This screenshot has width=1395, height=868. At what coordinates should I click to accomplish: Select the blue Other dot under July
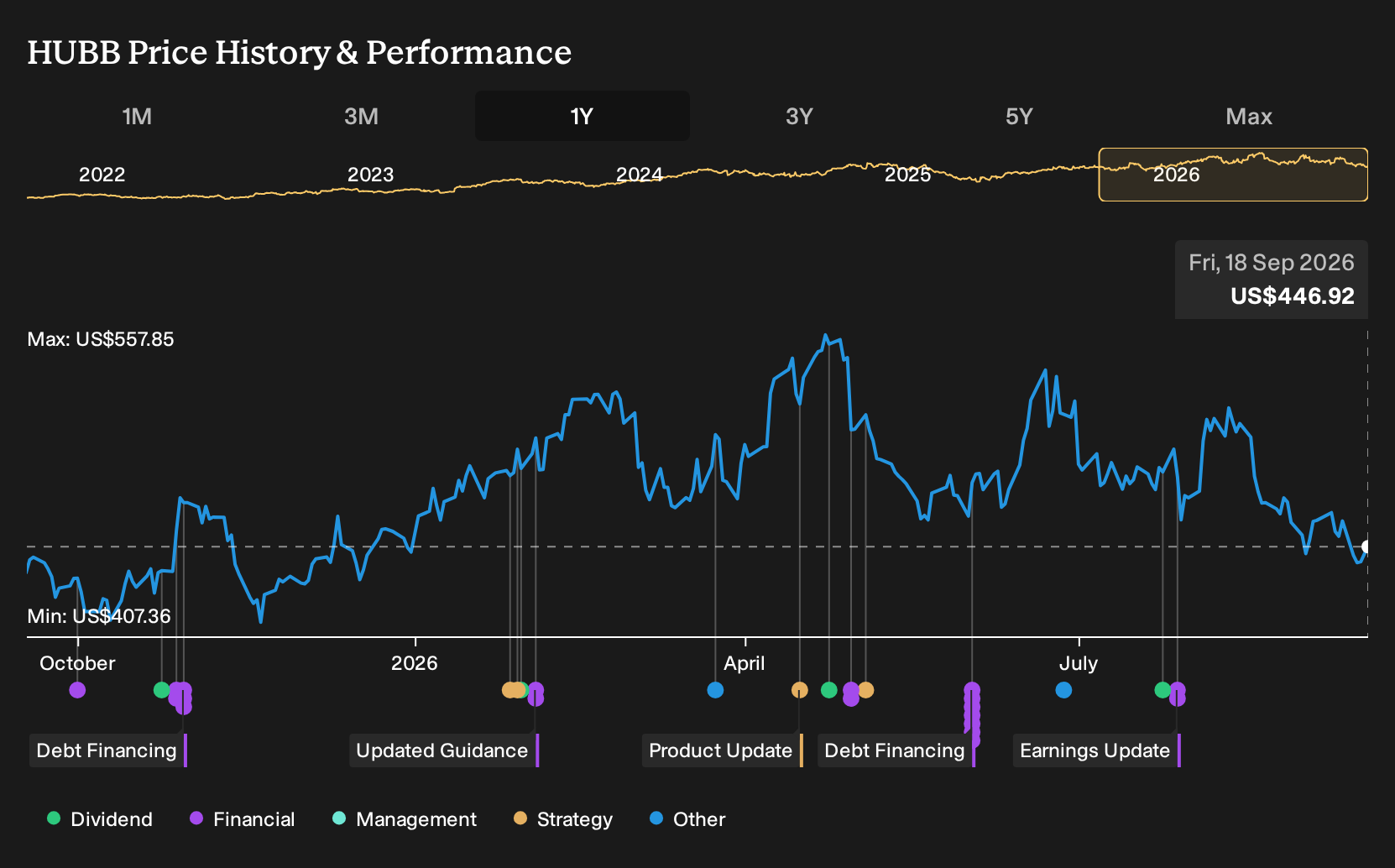point(1063,690)
